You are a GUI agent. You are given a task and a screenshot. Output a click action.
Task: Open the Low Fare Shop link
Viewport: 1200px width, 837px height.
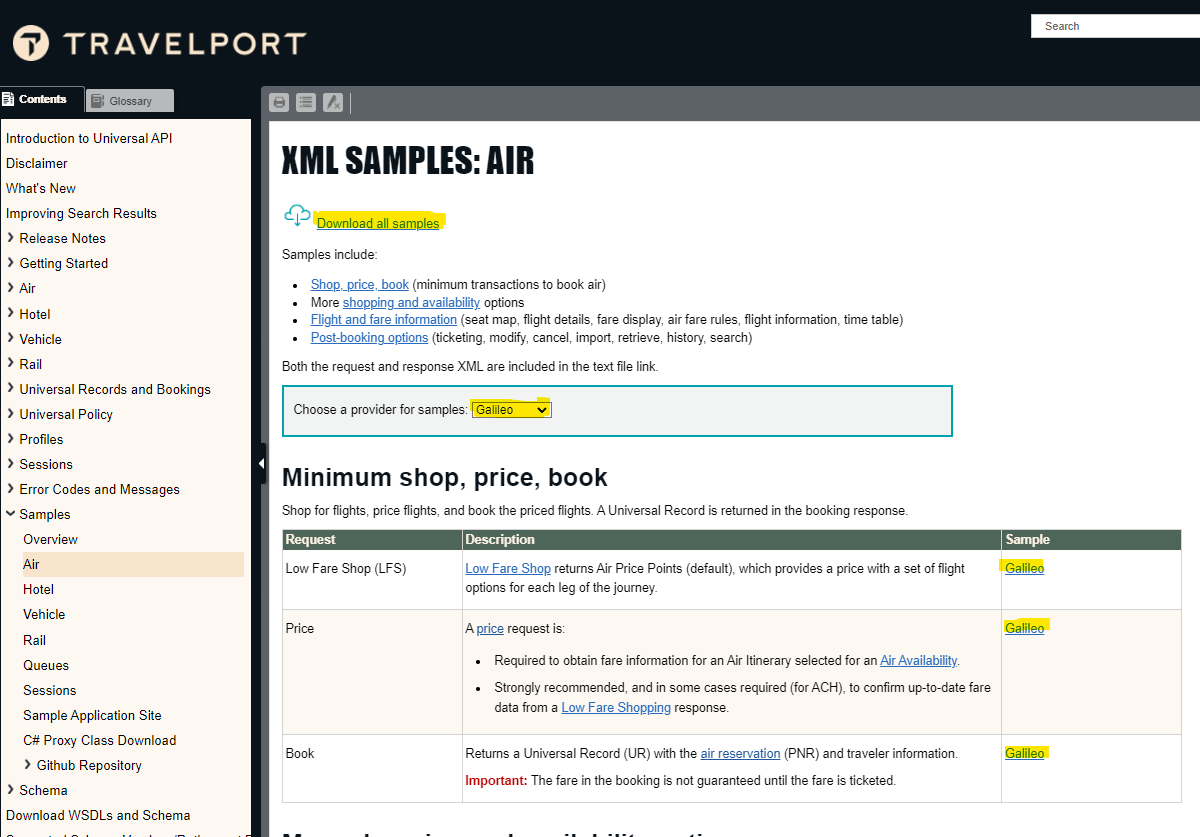[x=507, y=567]
